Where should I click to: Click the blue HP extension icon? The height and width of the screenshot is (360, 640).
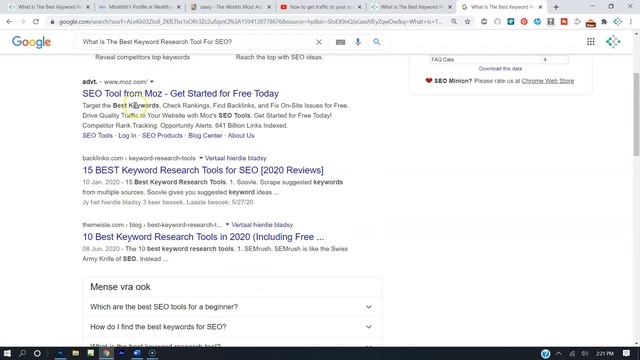[537, 22]
